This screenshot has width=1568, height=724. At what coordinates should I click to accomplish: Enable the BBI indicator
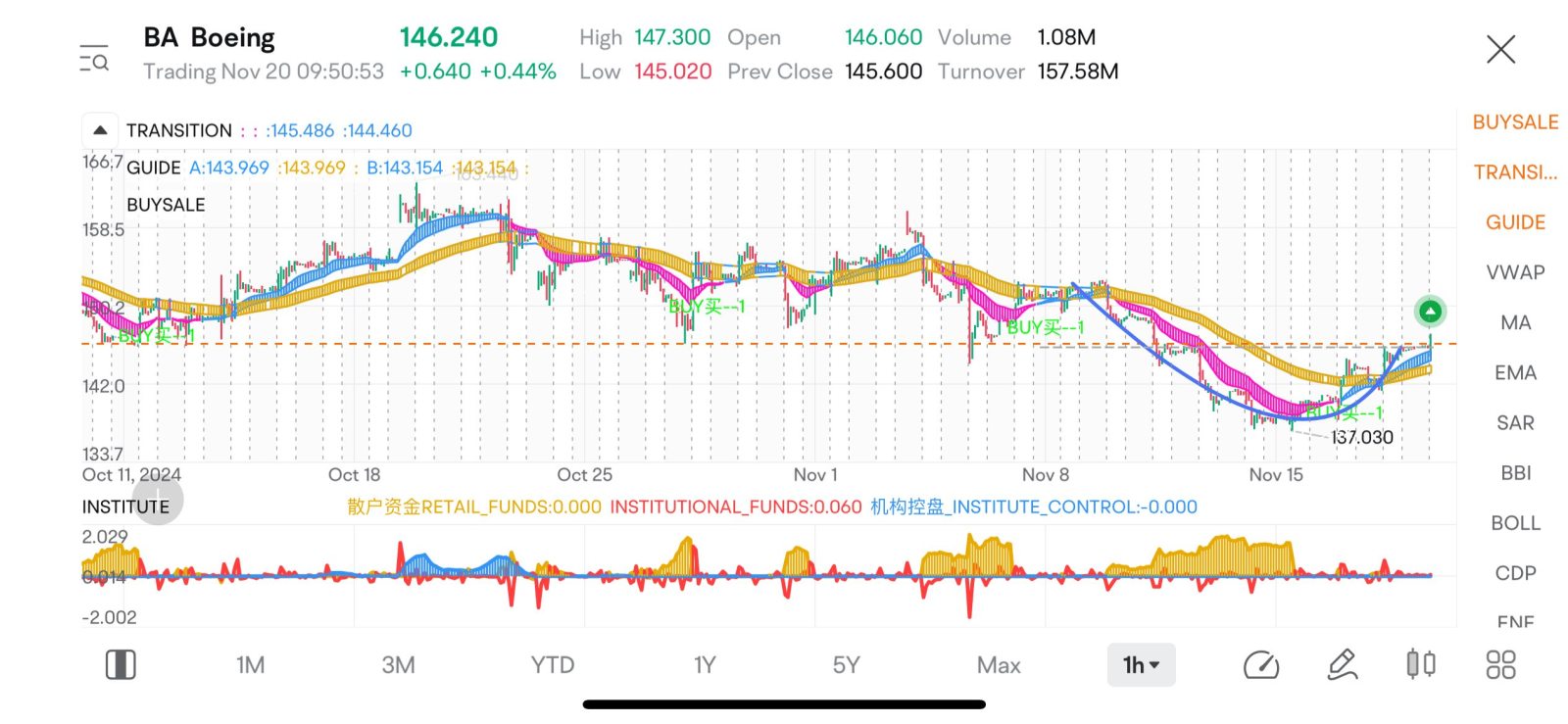pos(1515,472)
